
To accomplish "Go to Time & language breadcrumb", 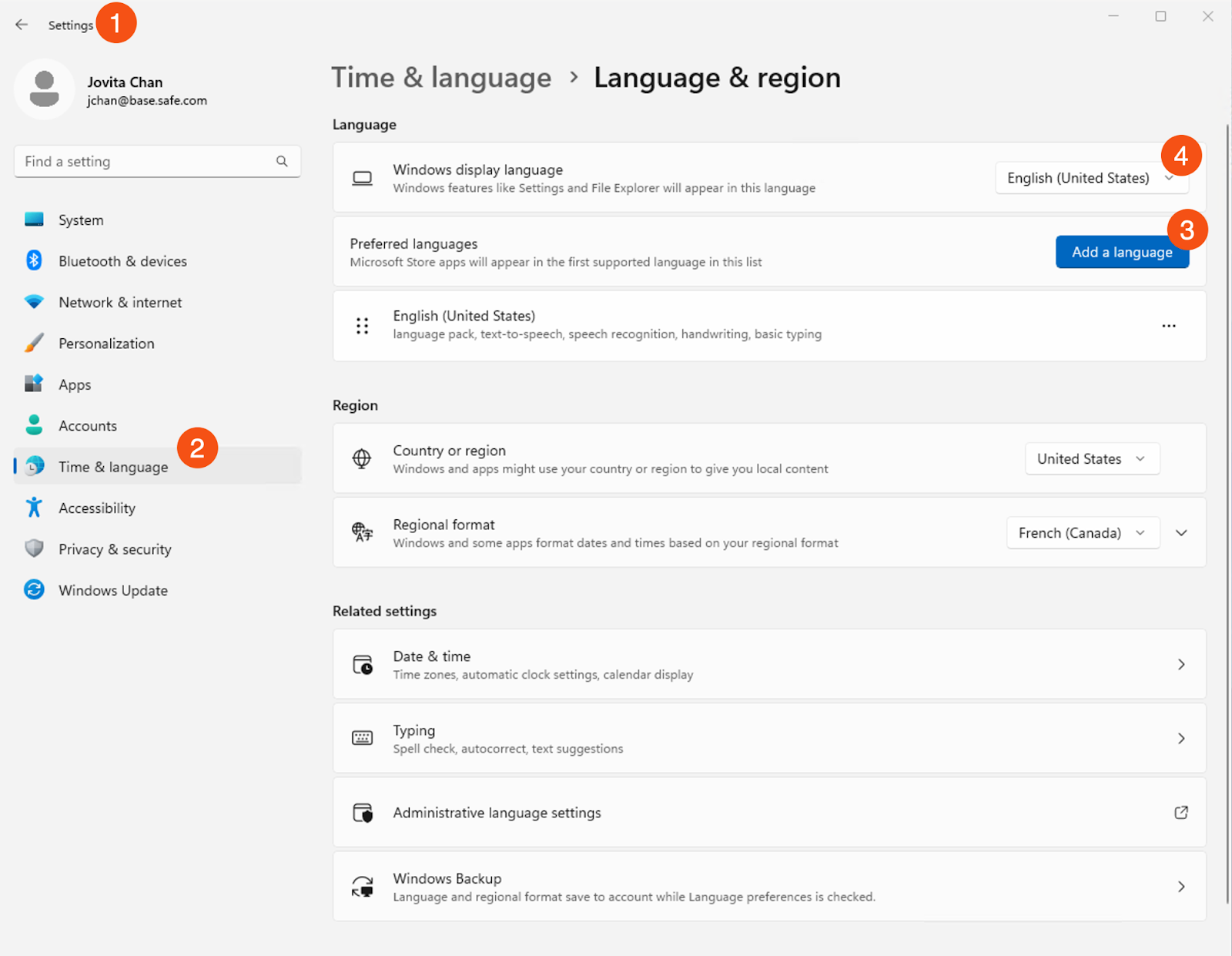I will pos(441,78).
